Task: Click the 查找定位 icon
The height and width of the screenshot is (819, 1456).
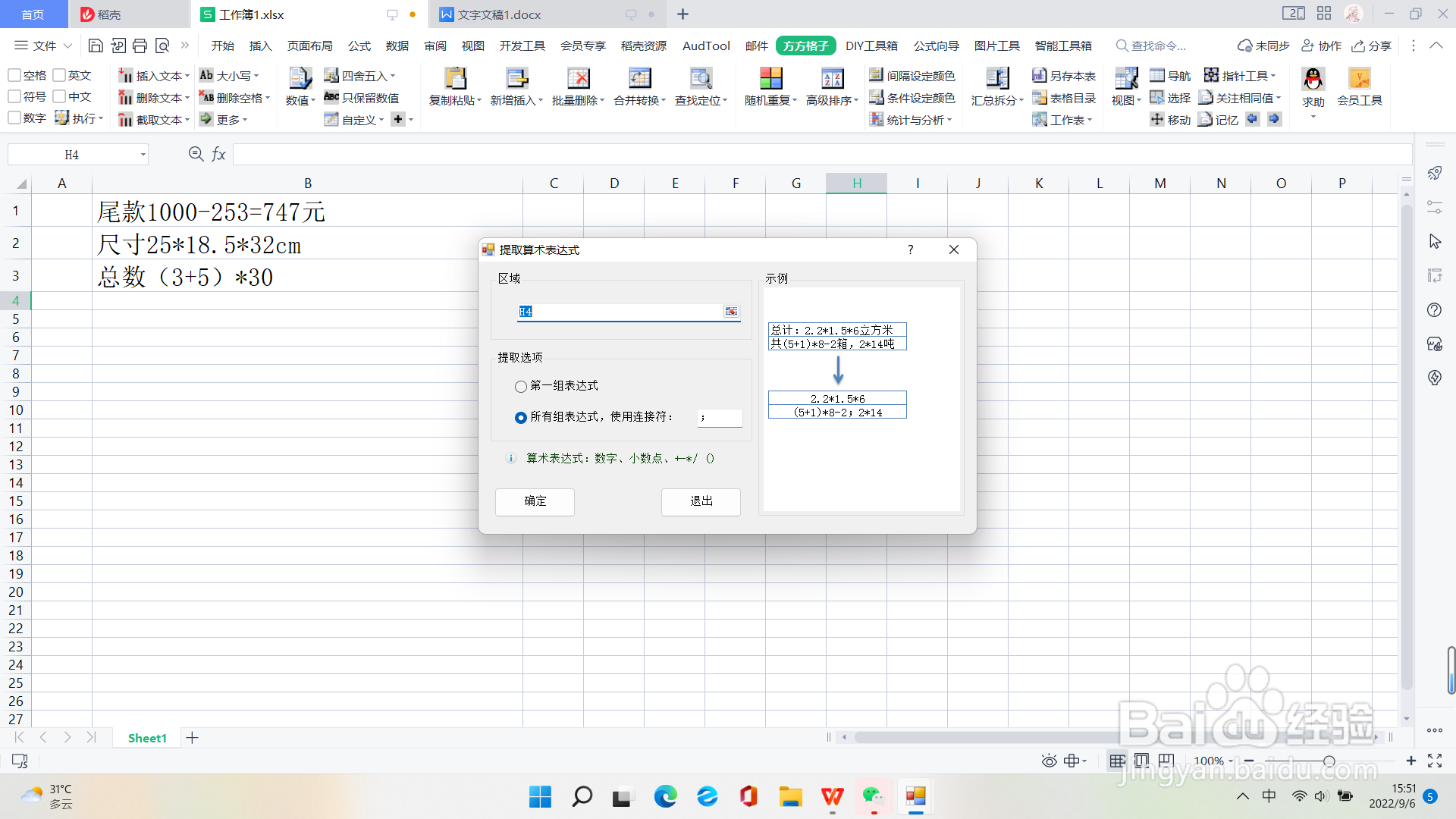Action: [701, 79]
